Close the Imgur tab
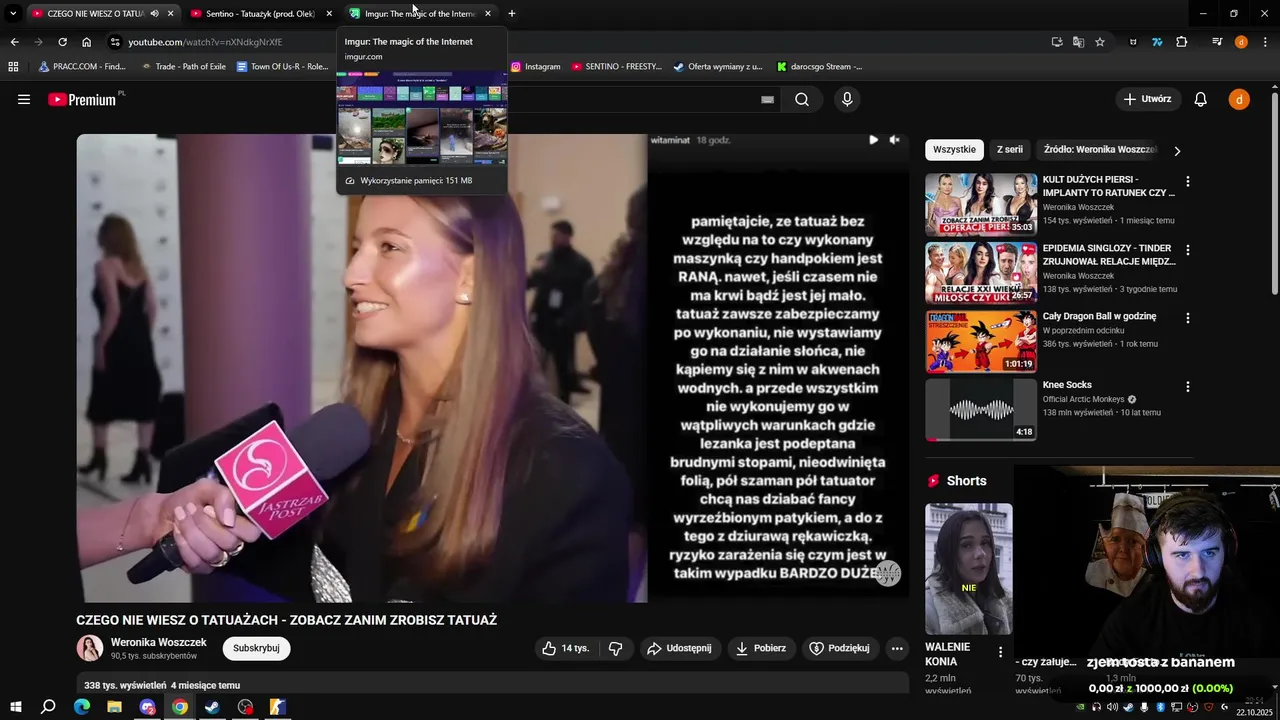This screenshot has height=720, width=1280. (488, 14)
